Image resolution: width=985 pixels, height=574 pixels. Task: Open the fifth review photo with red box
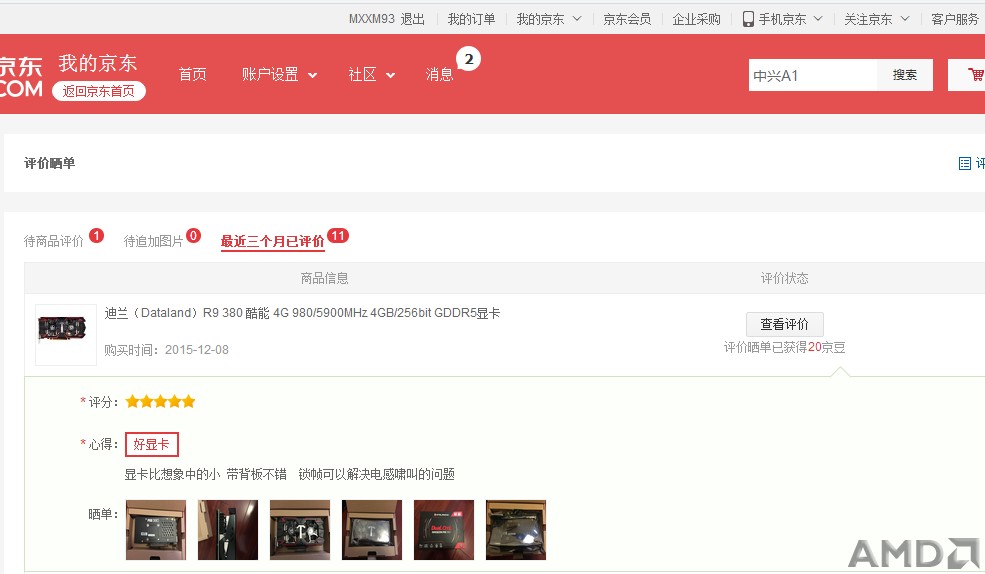[x=444, y=529]
